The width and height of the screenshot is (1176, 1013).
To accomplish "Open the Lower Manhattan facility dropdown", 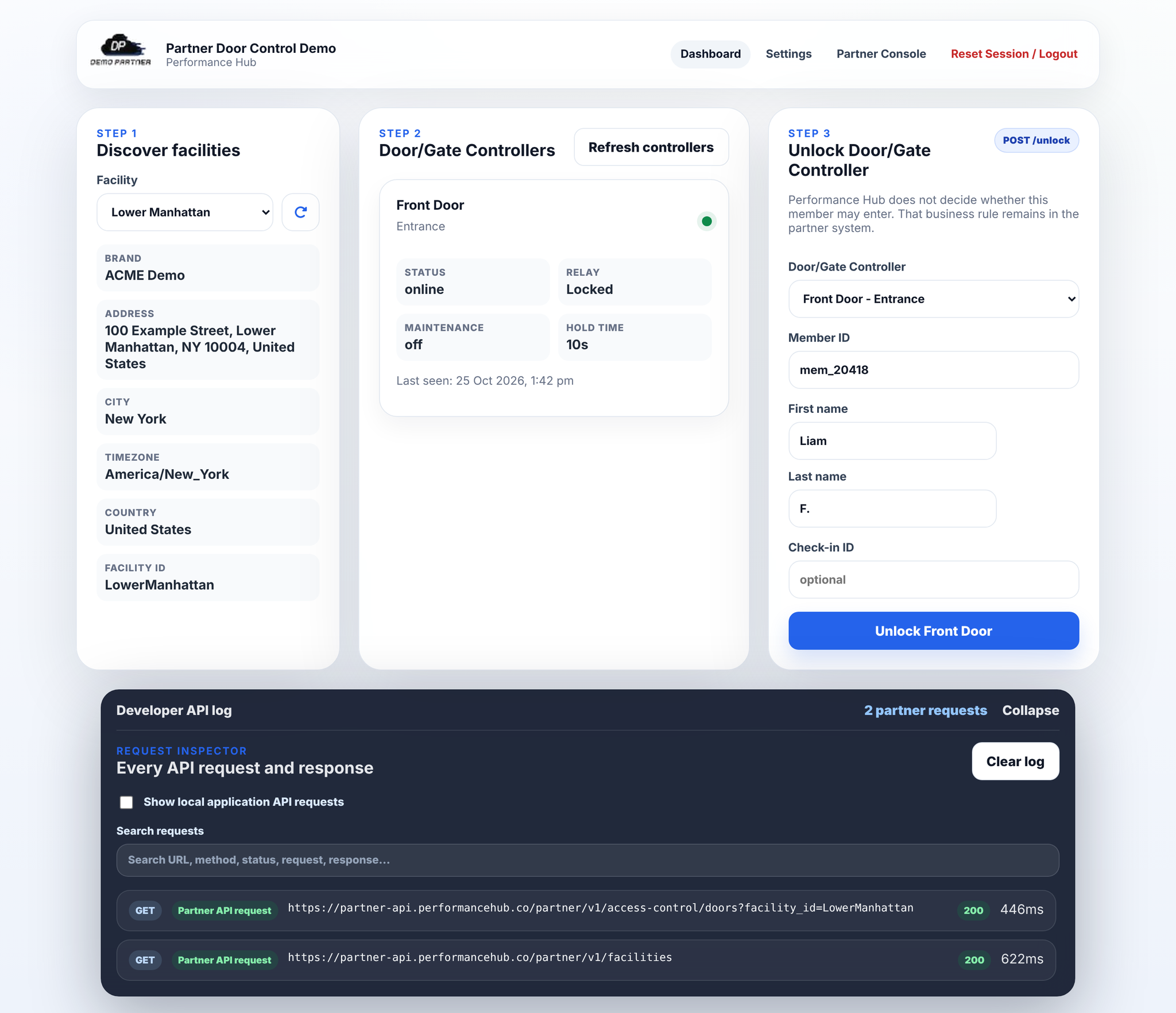I will click(185, 212).
